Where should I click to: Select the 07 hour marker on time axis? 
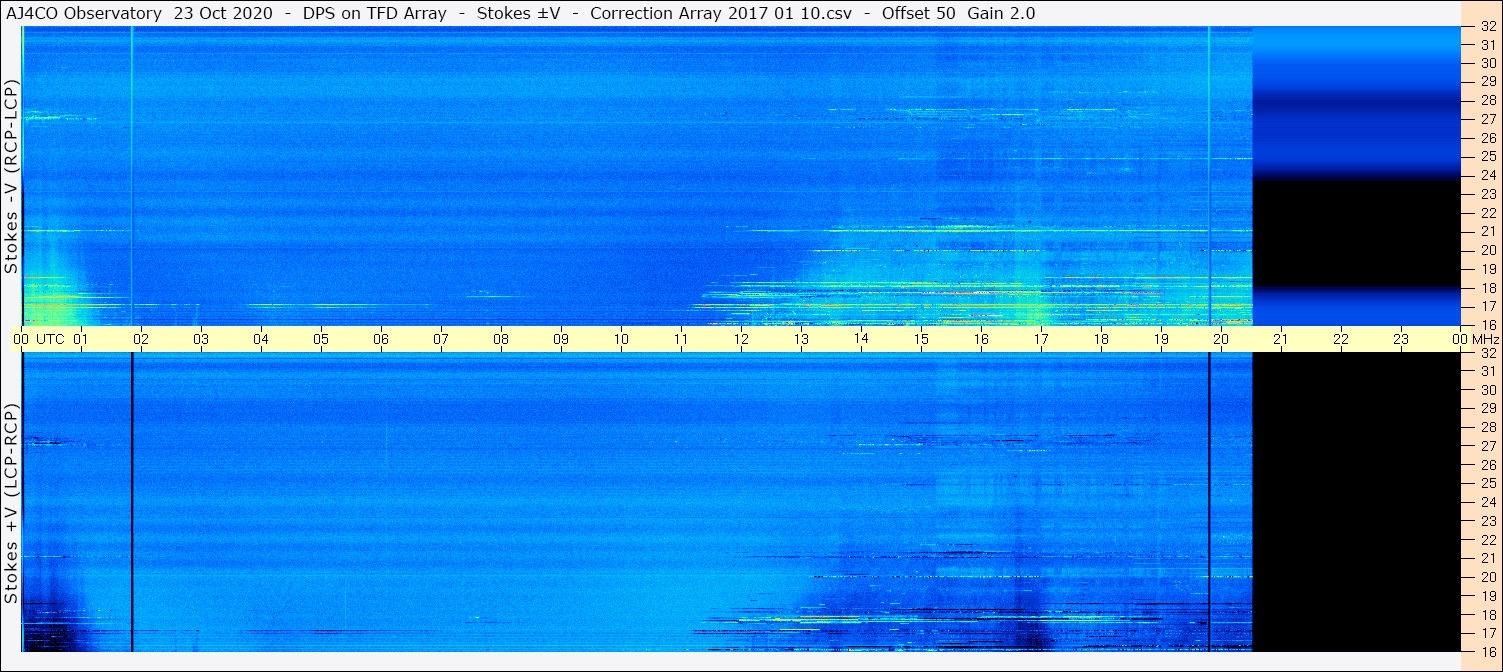(x=441, y=339)
